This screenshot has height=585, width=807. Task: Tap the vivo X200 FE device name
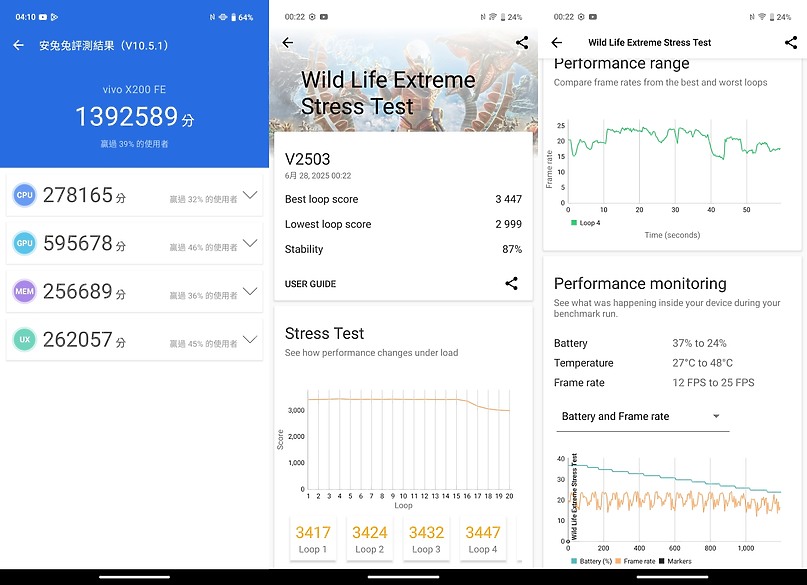(134, 90)
